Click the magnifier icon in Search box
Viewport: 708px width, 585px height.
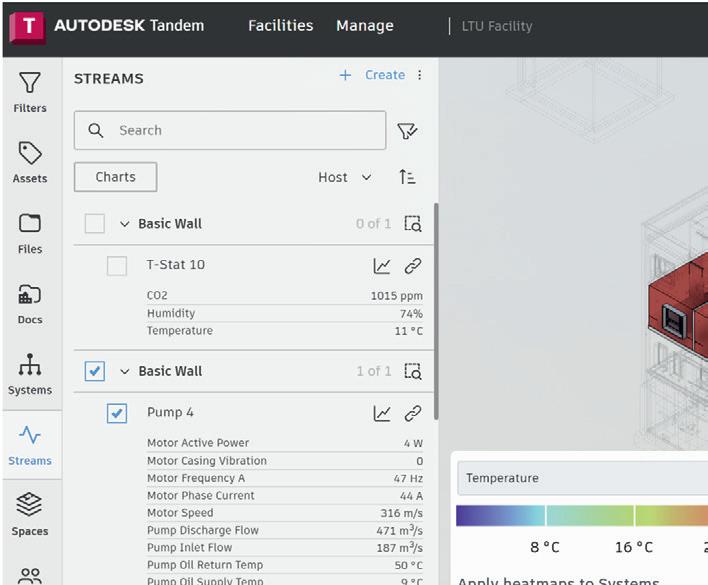pyautogui.click(x=96, y=130)
